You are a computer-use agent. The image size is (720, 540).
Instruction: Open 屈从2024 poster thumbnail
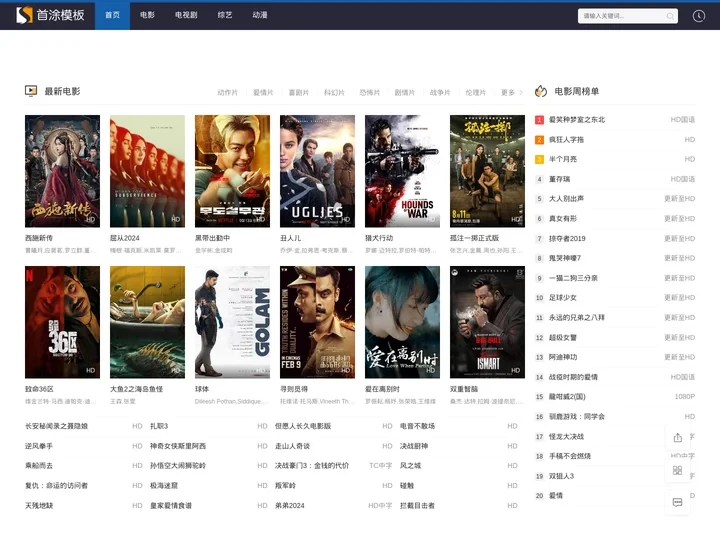click(147, 171)
